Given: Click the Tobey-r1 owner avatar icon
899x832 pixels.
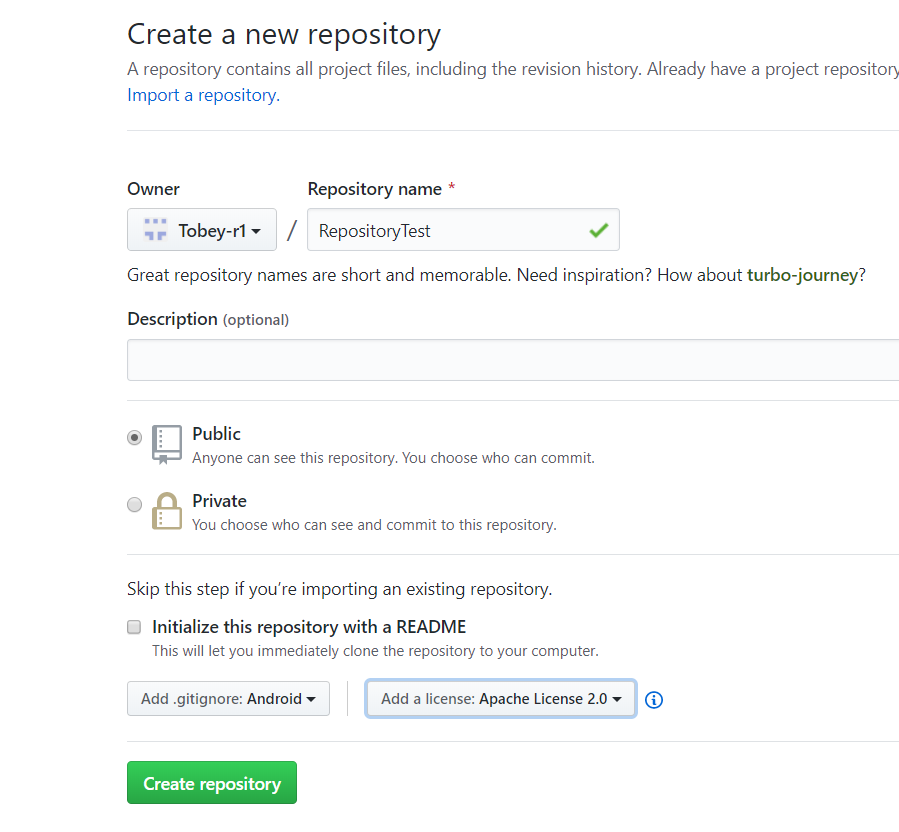Looking at the screenshot, I should (x=155, y=230).
